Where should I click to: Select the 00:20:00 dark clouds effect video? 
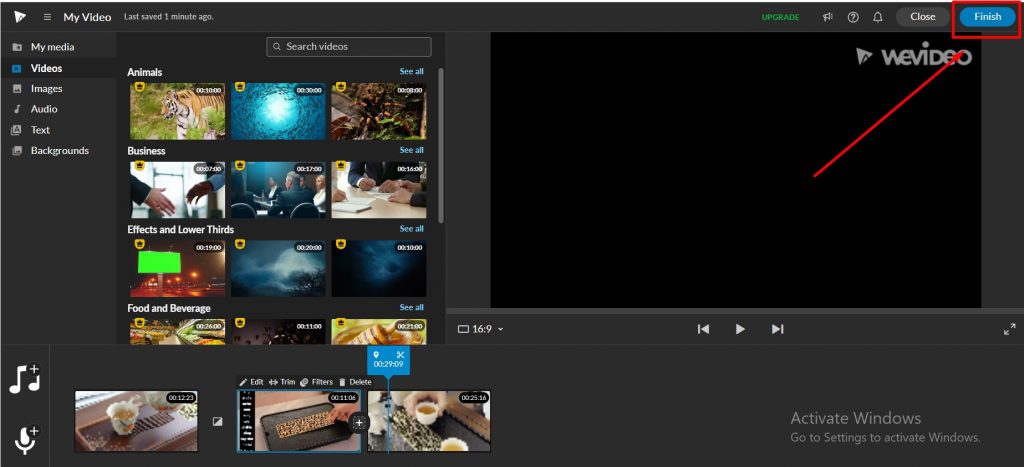point(278,268)
